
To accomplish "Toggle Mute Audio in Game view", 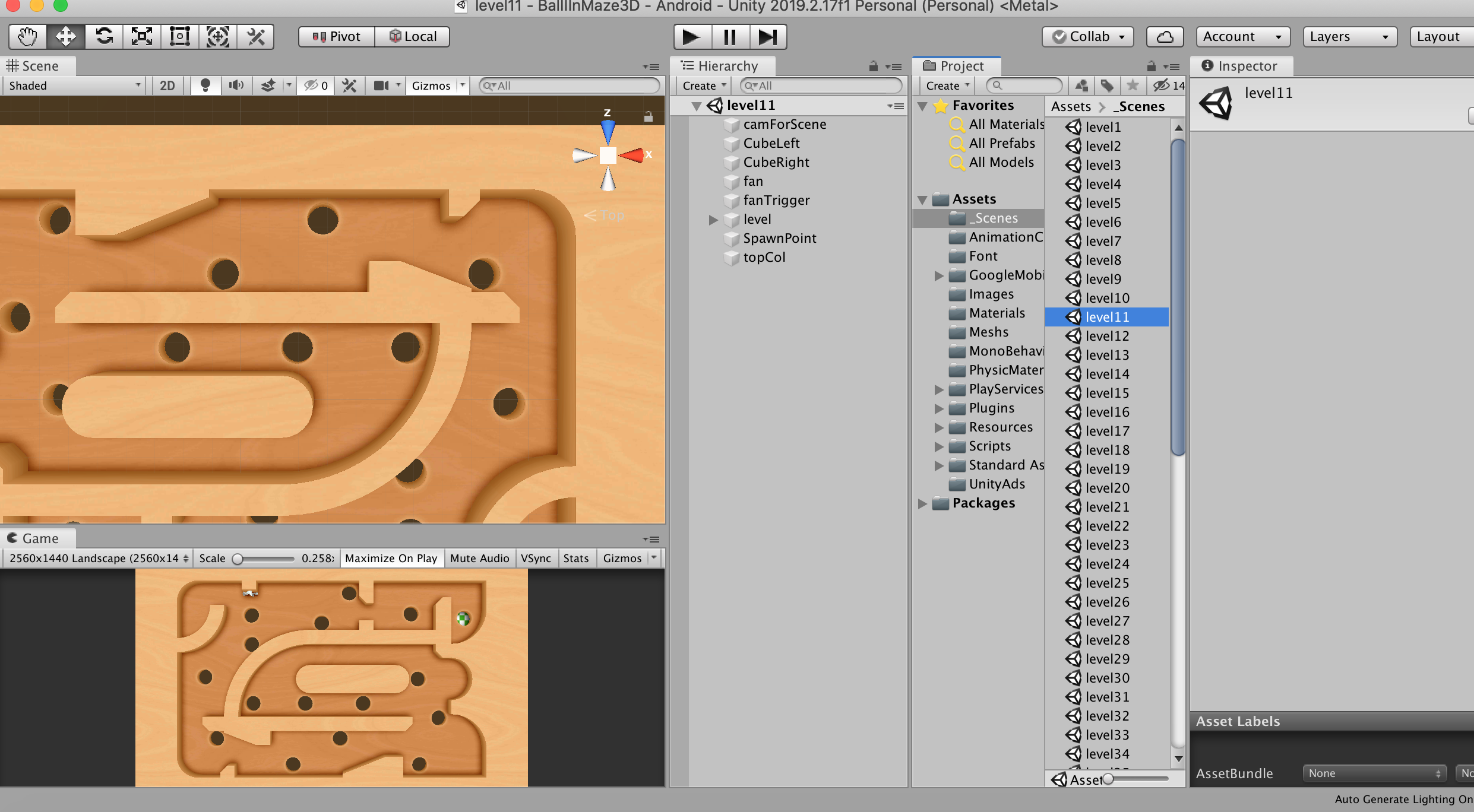I will 479,558.
